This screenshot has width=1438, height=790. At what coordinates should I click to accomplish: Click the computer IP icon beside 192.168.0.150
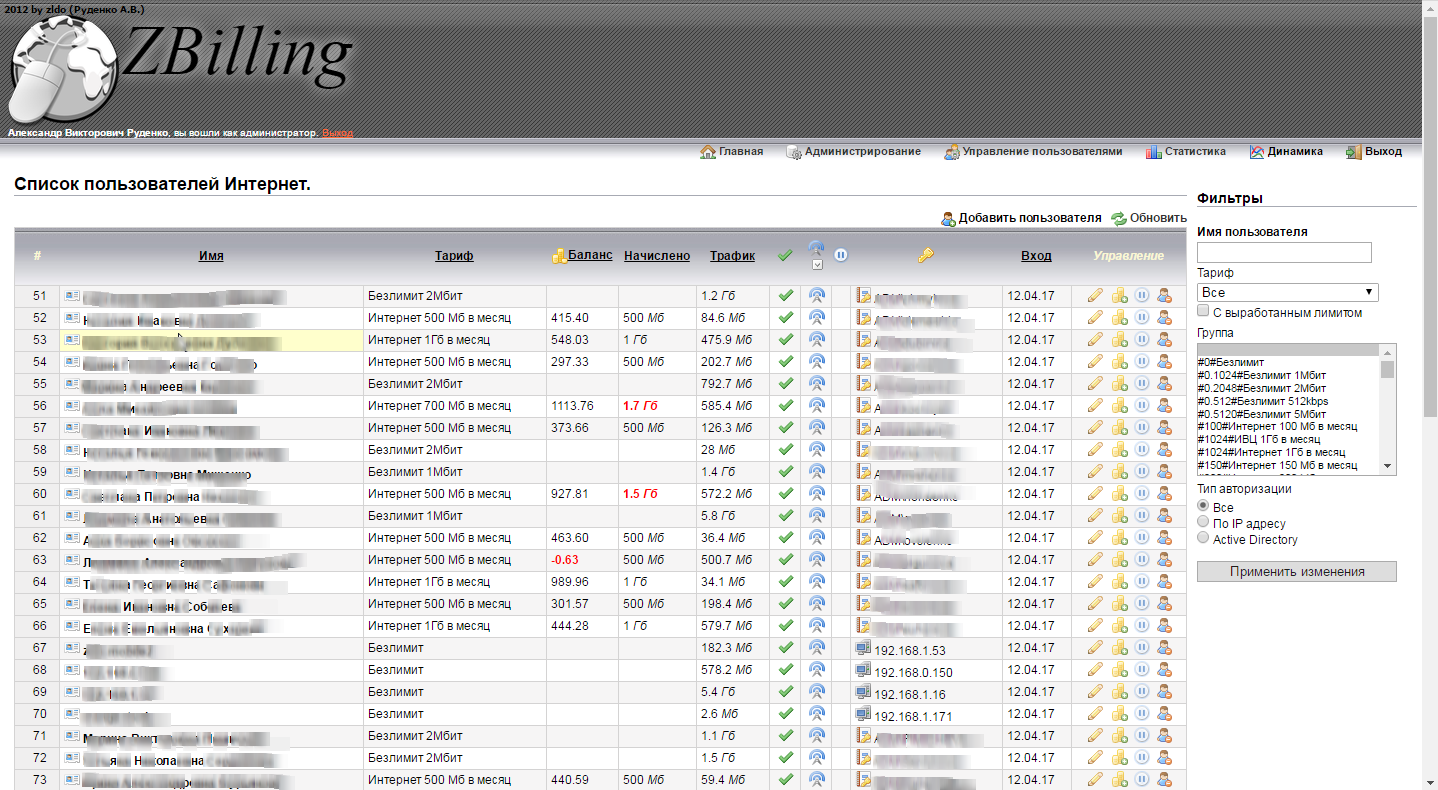click(x=863, y=671)
